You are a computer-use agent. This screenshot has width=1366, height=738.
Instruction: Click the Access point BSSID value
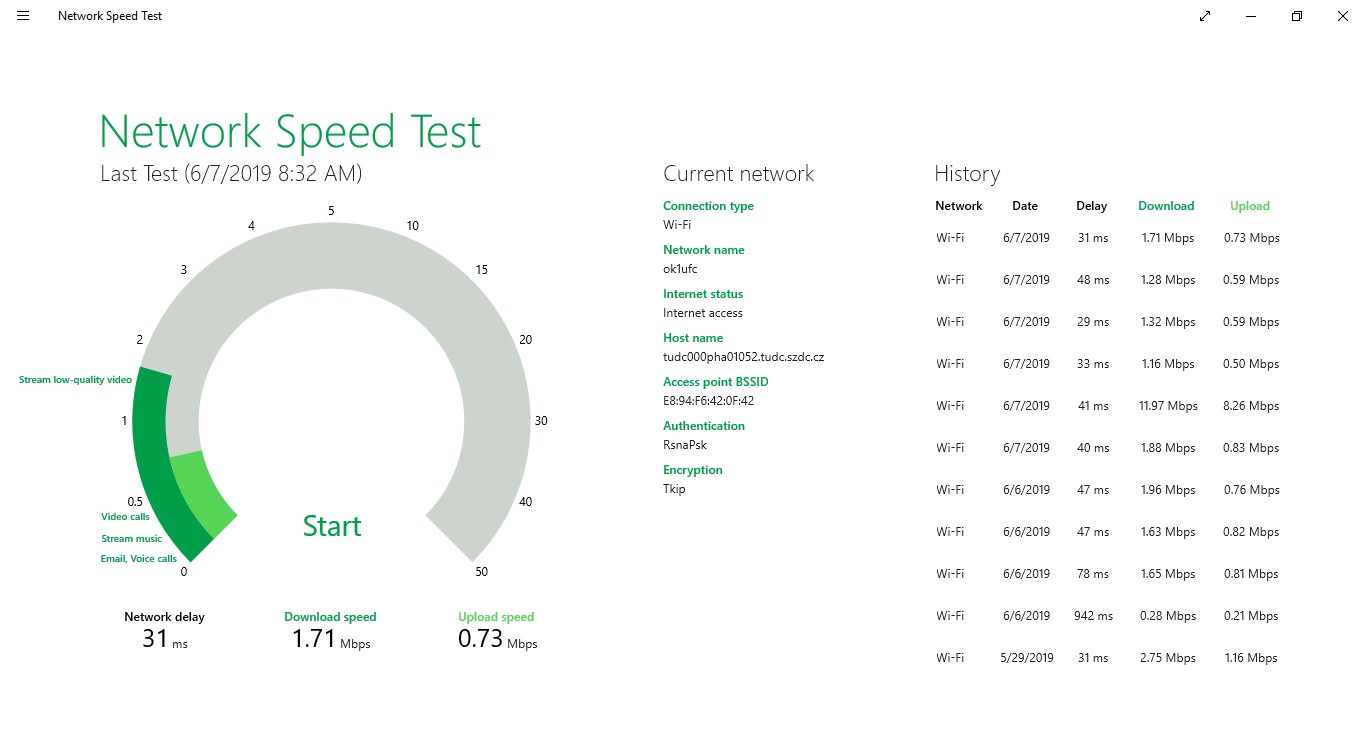tap(708, 401)
